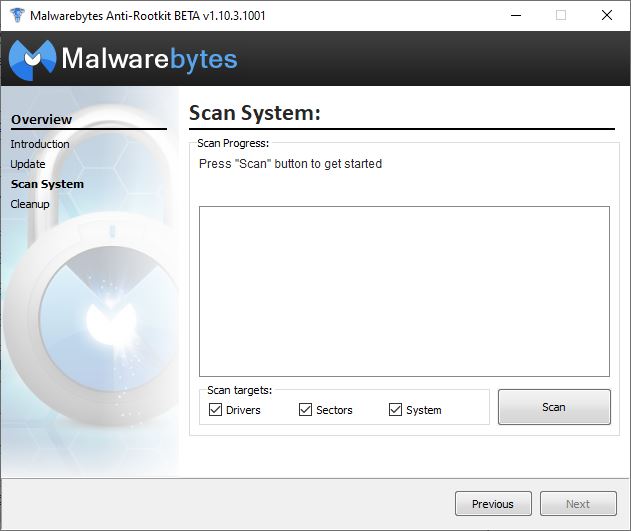Click inside the empty scan results box
The height and width of the screenshot is (531, 631).
404,292
